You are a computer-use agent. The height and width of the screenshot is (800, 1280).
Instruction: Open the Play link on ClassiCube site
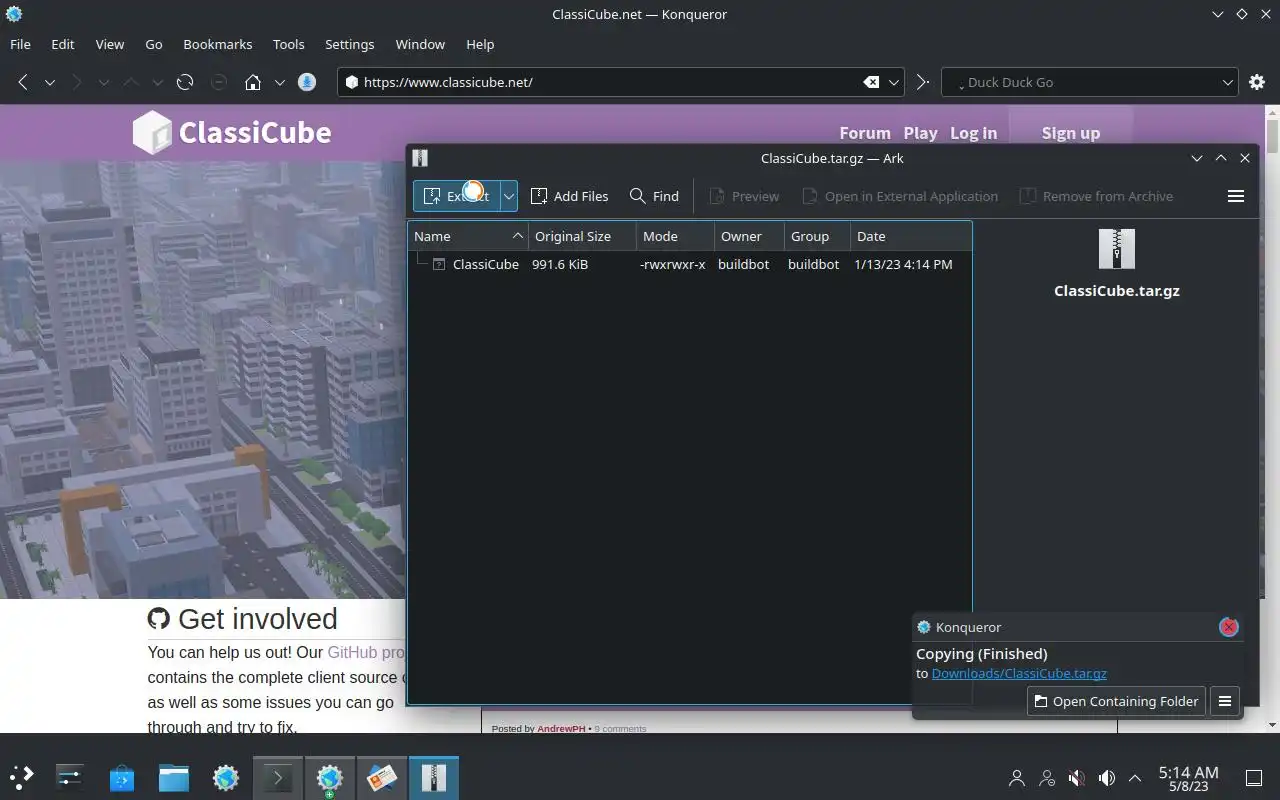(x=920, y=133)
